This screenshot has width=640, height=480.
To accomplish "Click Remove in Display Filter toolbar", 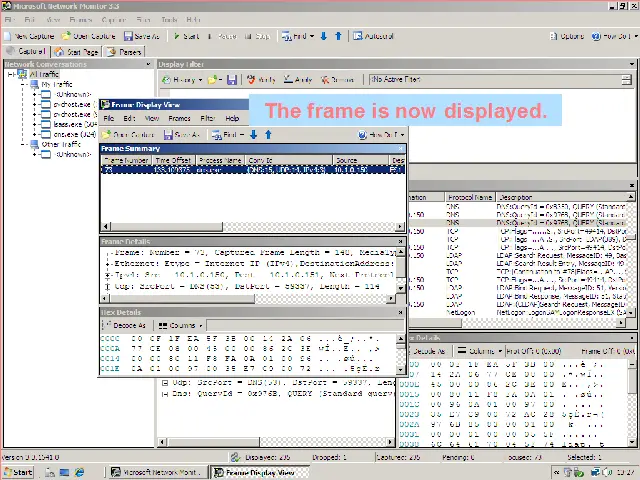I will (337, 80).
